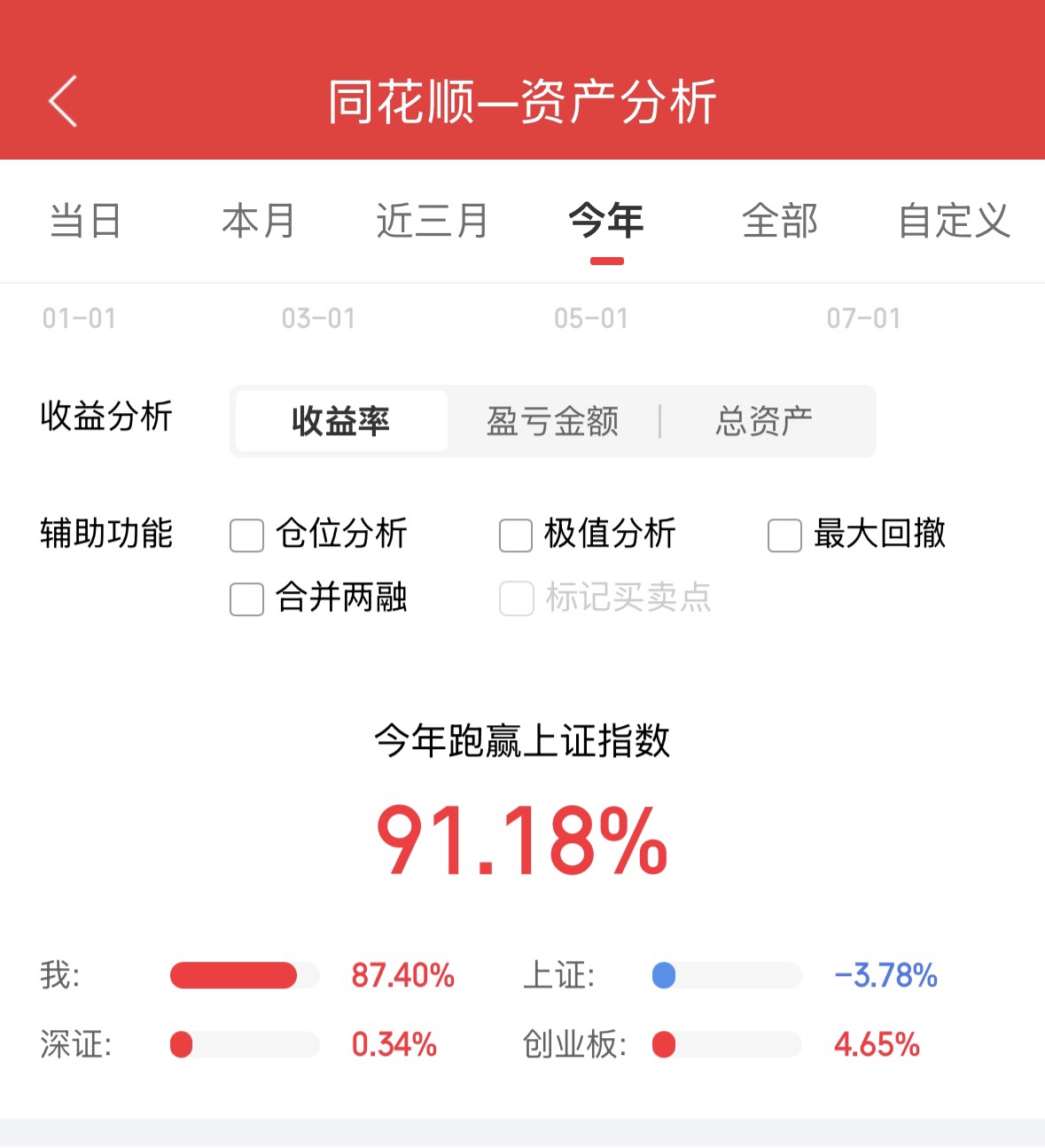
Task: Open the 全部 tab
Action: [780, 221]
